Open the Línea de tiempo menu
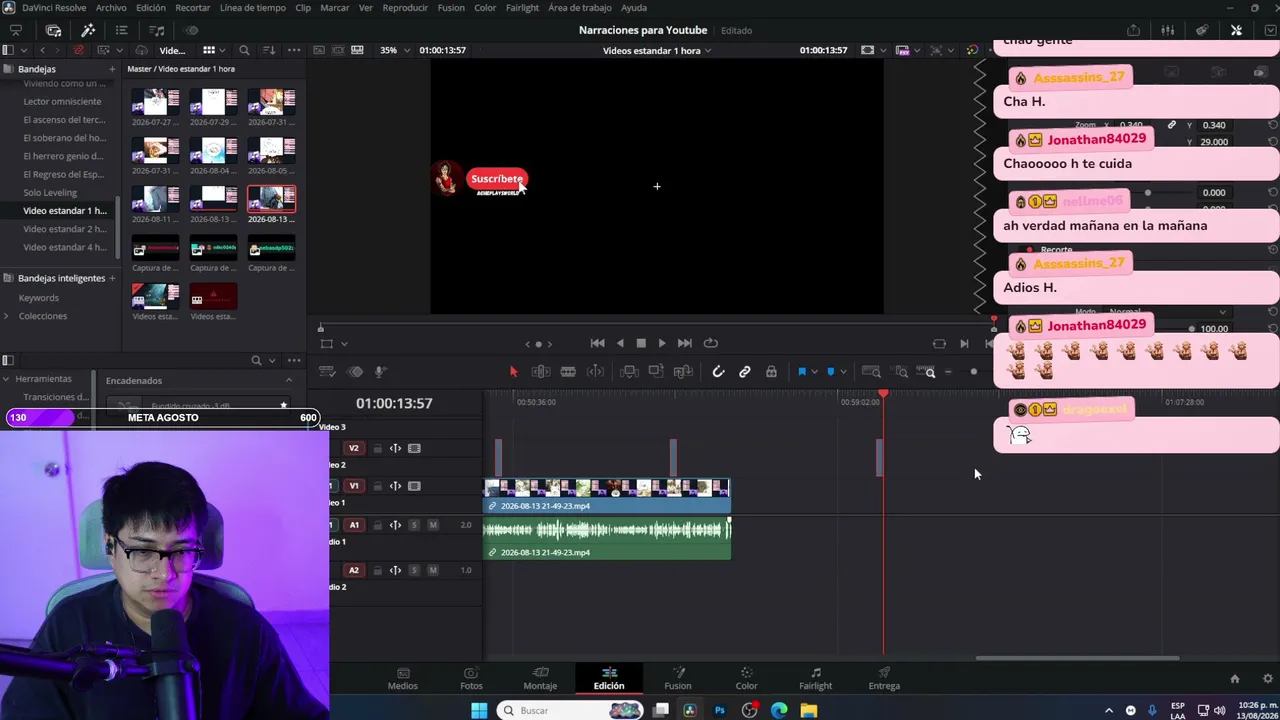This screenshot has height=720, width=1280. pyautogui.click(x=252, y=8)
